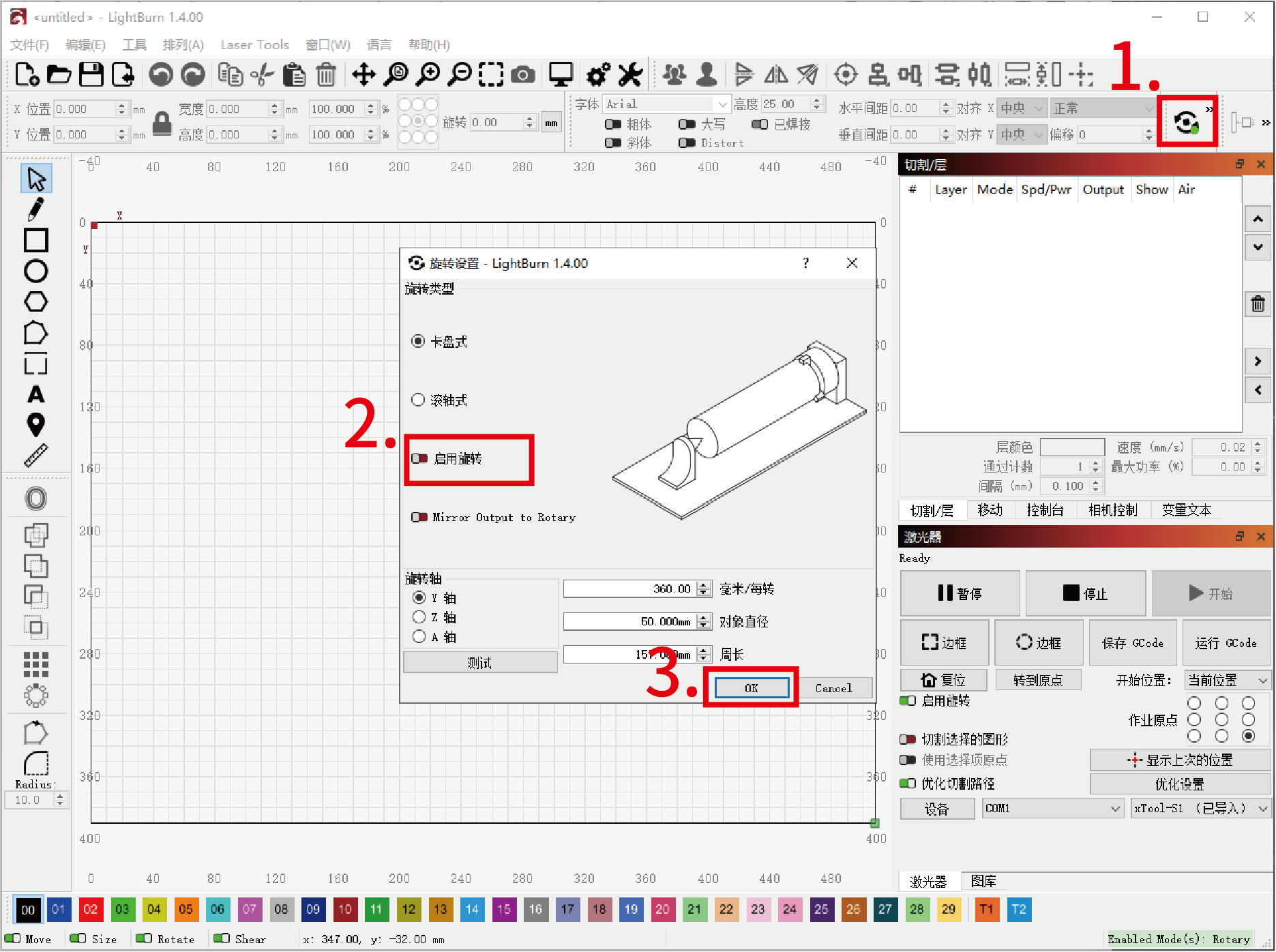Toggle 启用旋转 switch in rotary dialog

pos(419,459)
